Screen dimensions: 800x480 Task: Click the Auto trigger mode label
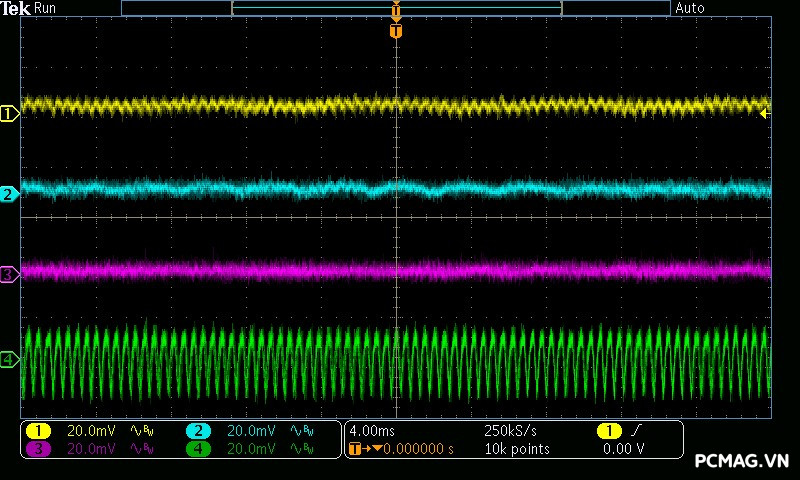[x=690, y=8]
